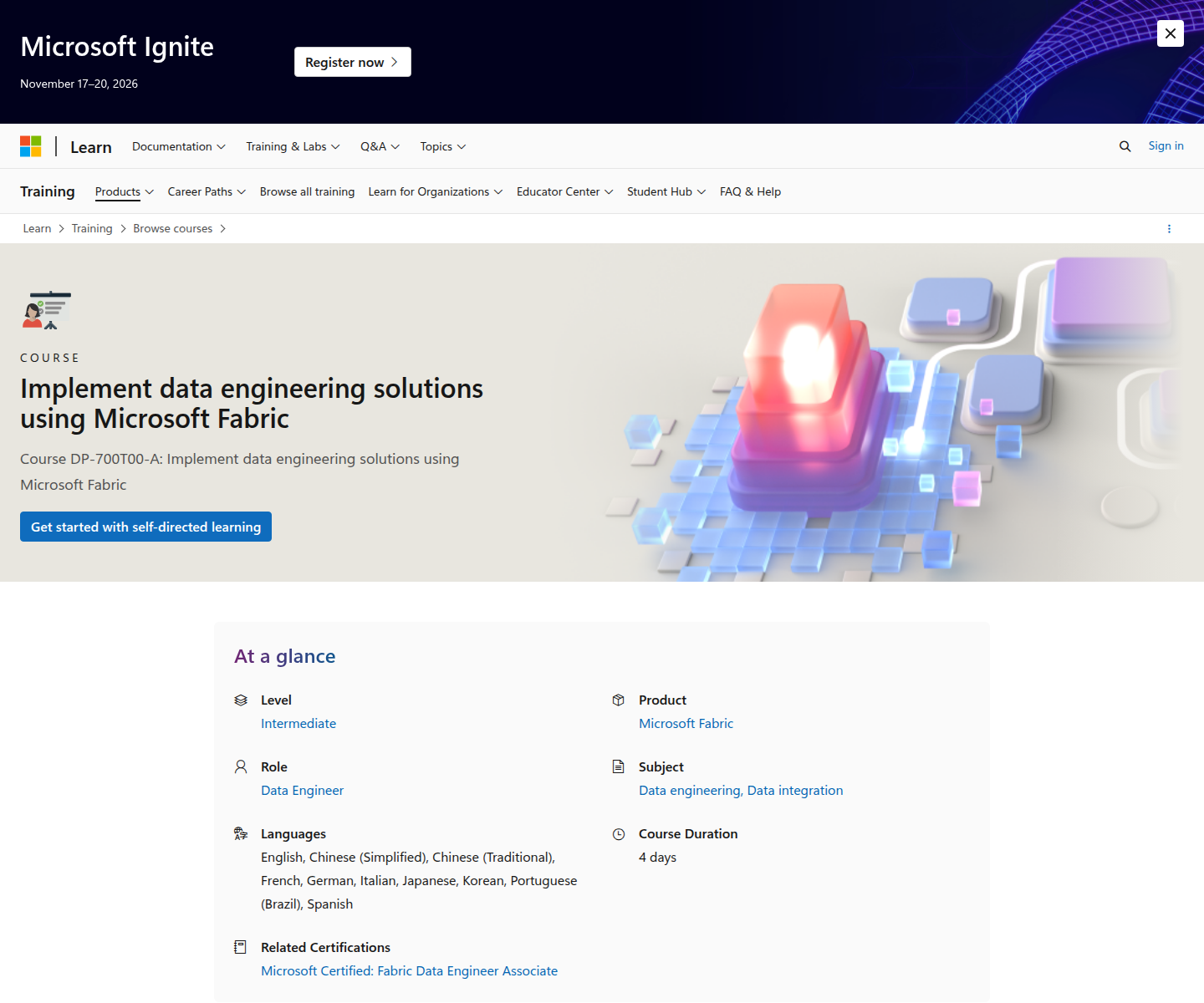The height and width of the screenshot is (1003, 1204).
Task: Expand the Career Paths menu
Action: pyautogui.click(x=207, y=191)
